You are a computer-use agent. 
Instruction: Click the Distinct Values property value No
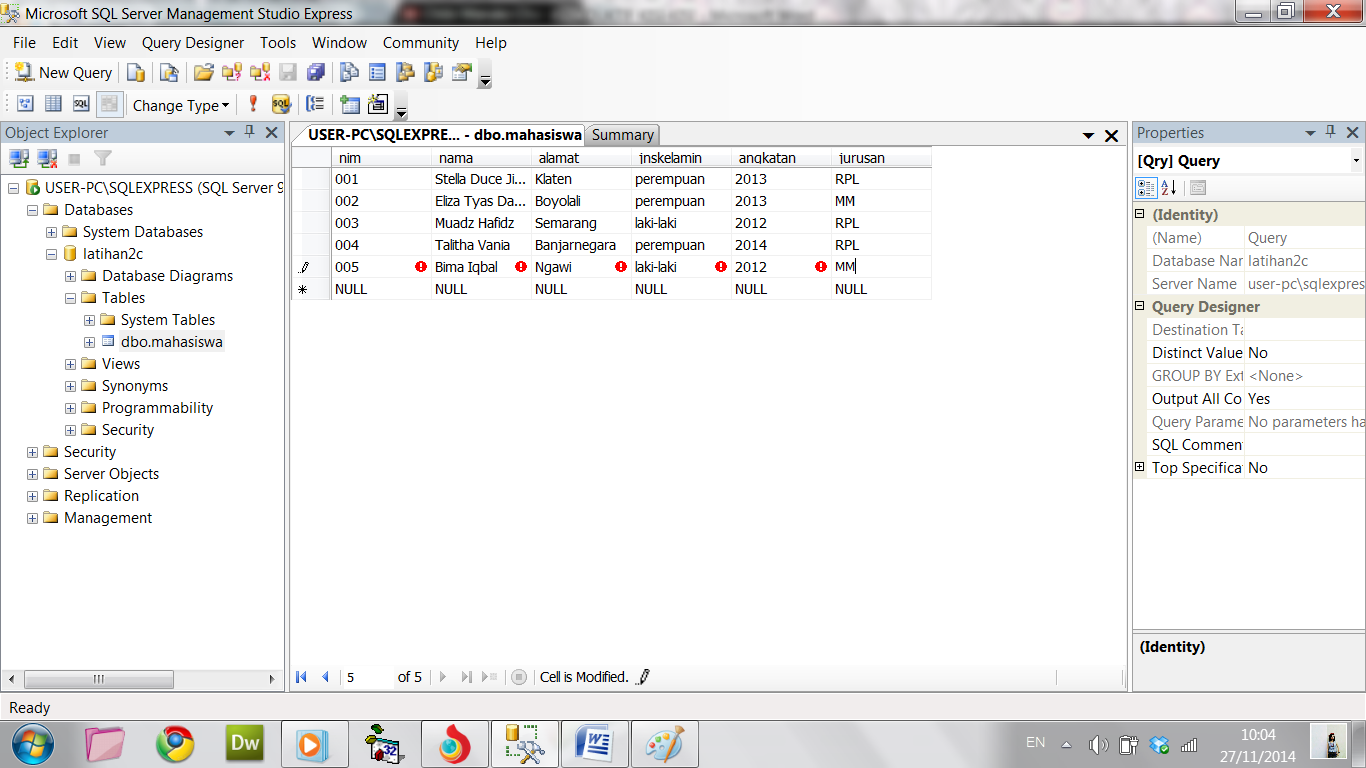(1305, 353)
